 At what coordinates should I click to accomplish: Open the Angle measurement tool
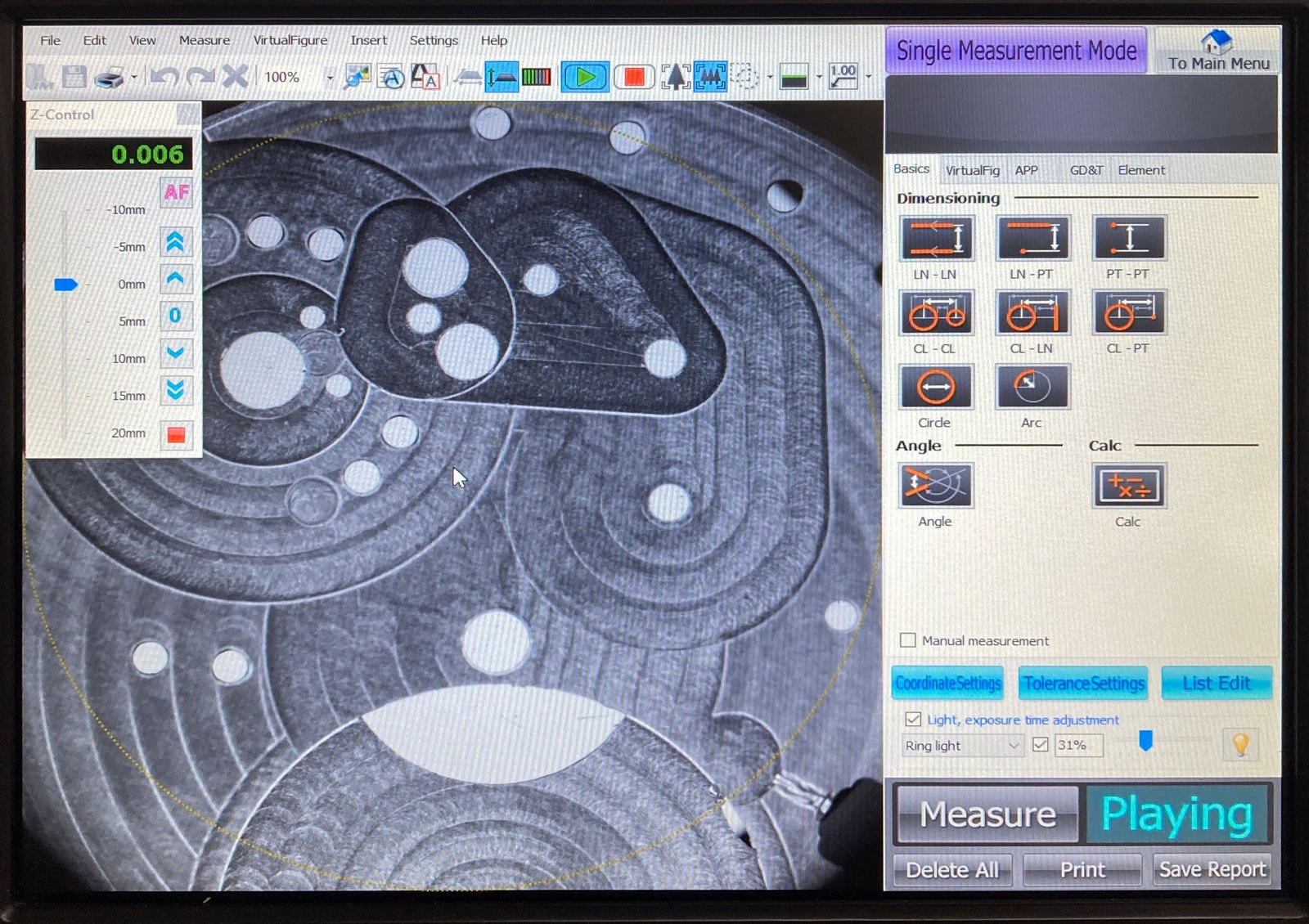tap(936, 486)
